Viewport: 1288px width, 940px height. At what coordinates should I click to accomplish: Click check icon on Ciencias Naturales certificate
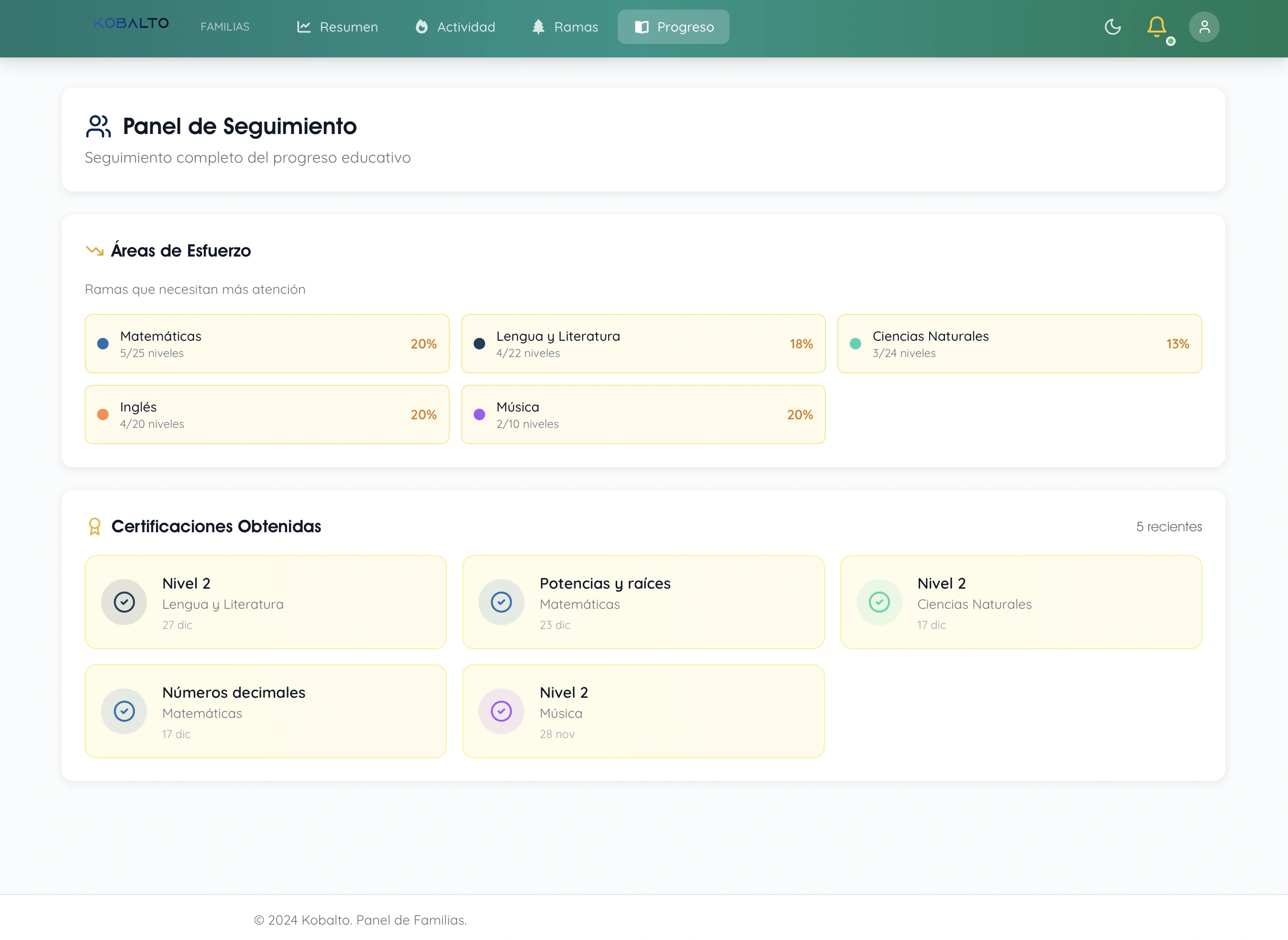[x=878, y=602]
